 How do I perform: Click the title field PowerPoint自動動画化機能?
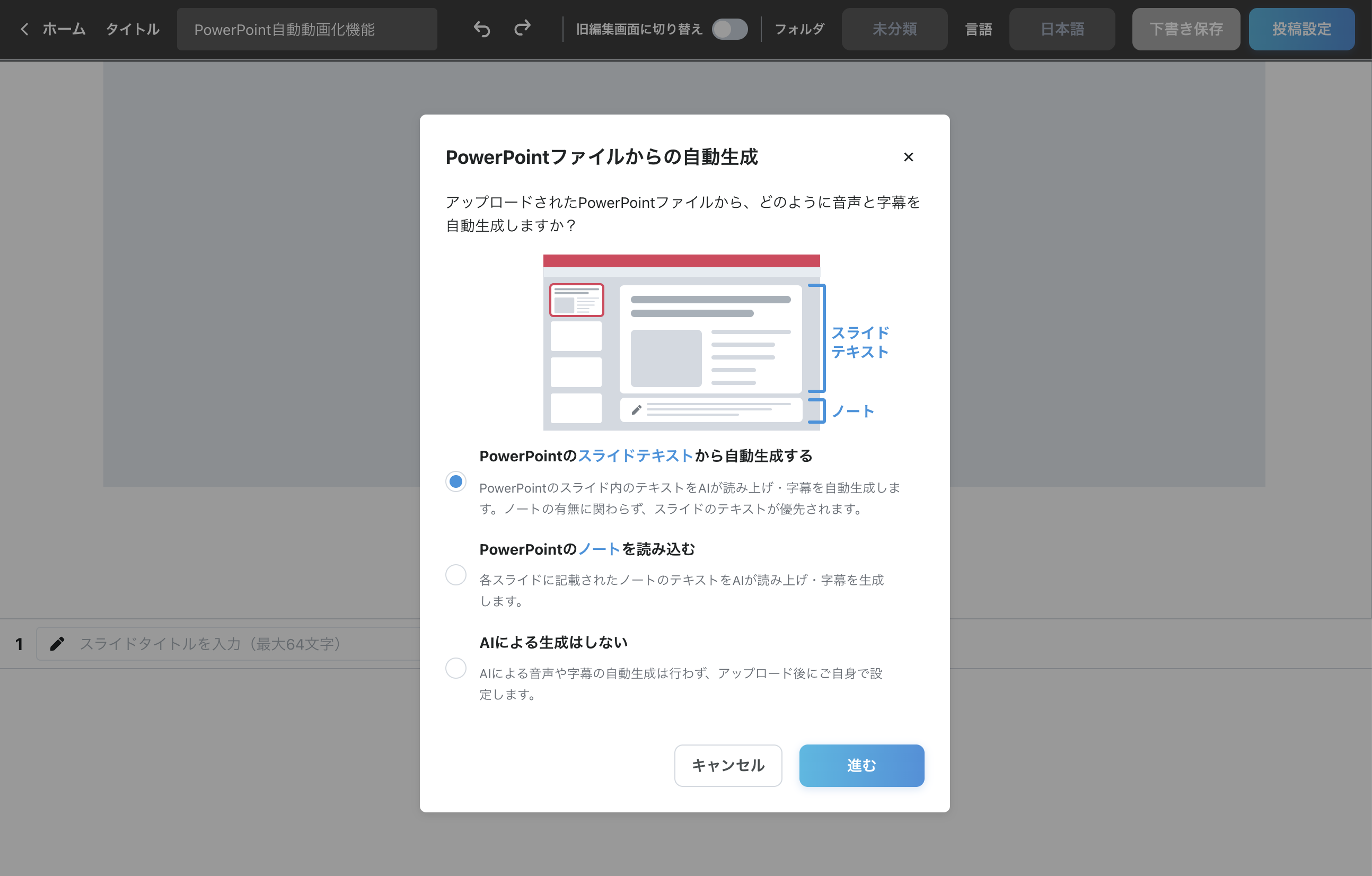click(x=306, y=29)
